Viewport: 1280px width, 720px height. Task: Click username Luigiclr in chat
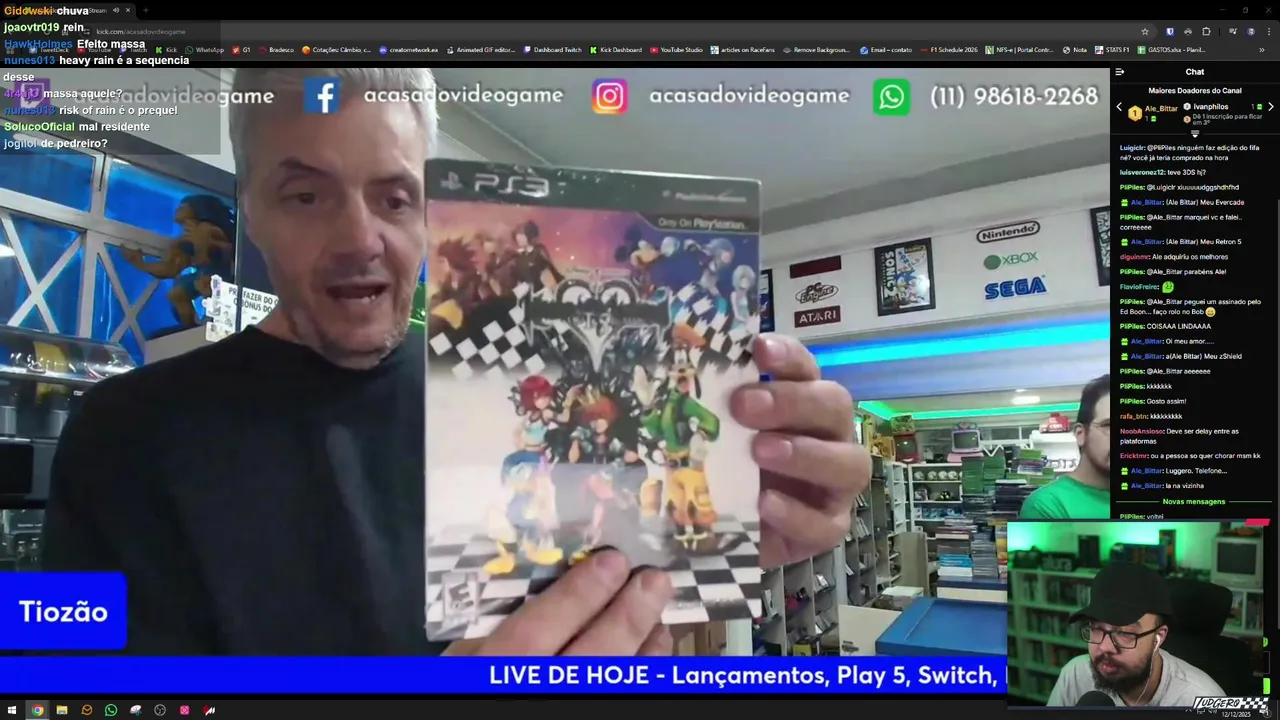(x=1132, y=147)
